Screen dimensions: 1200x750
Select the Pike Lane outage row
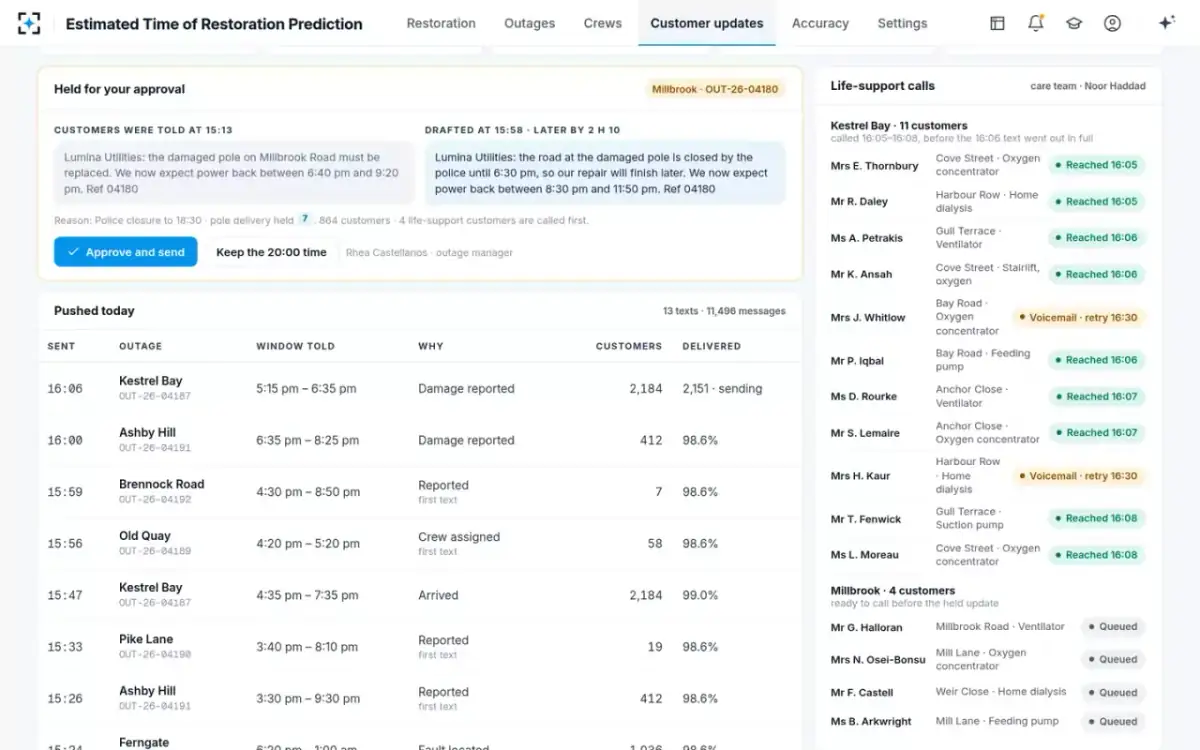420,647
